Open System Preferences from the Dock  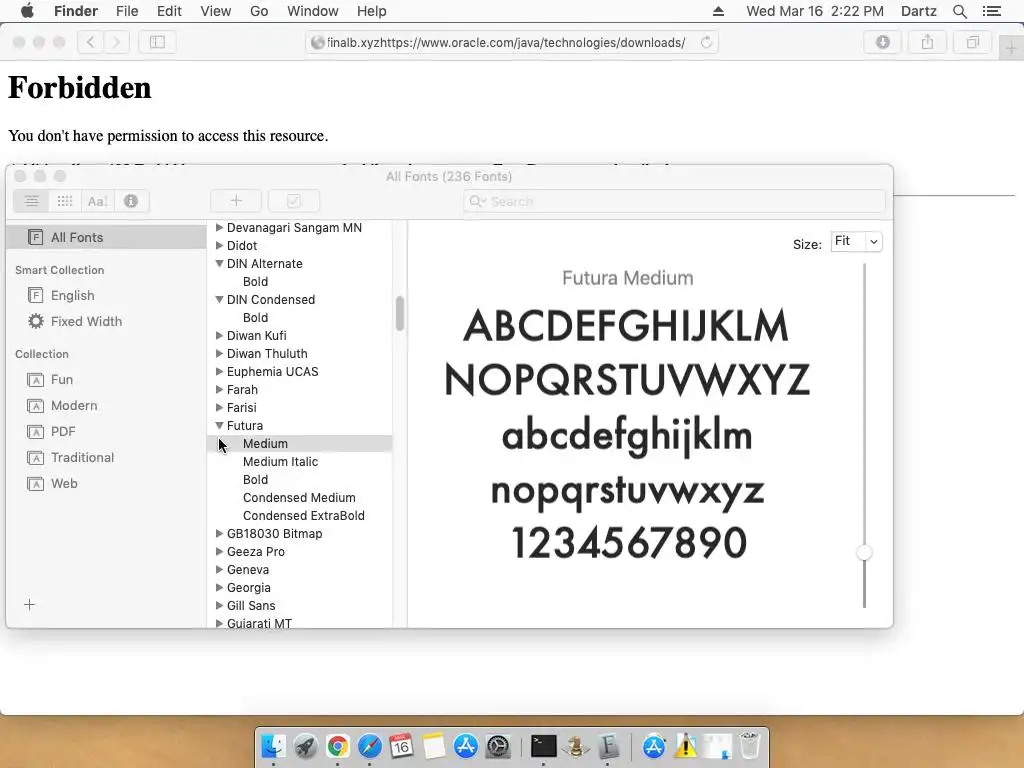click(498, 746)
